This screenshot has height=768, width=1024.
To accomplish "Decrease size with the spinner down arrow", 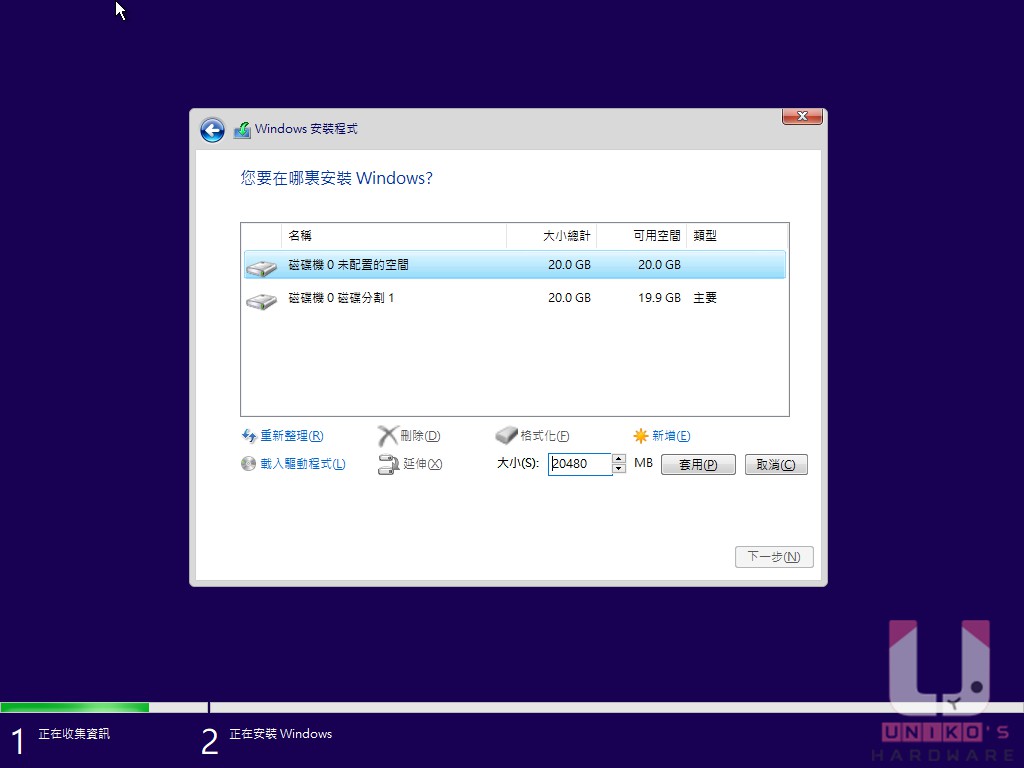I will coord(618,469).
